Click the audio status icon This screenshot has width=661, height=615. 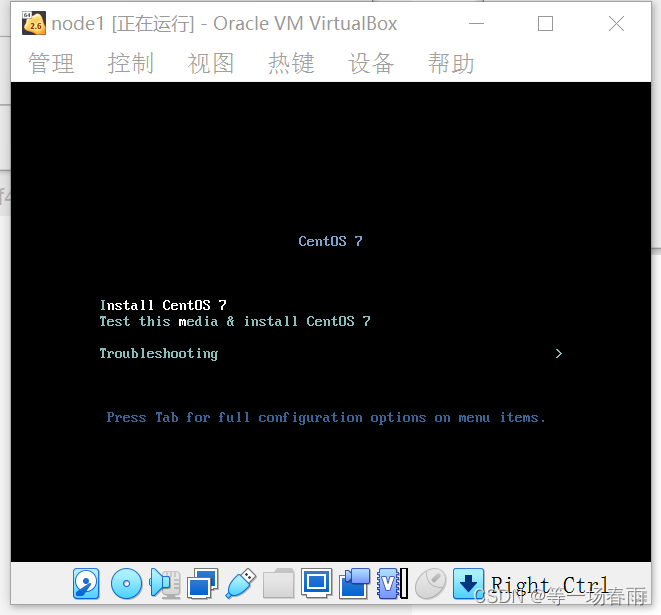(x=165, y=584)
